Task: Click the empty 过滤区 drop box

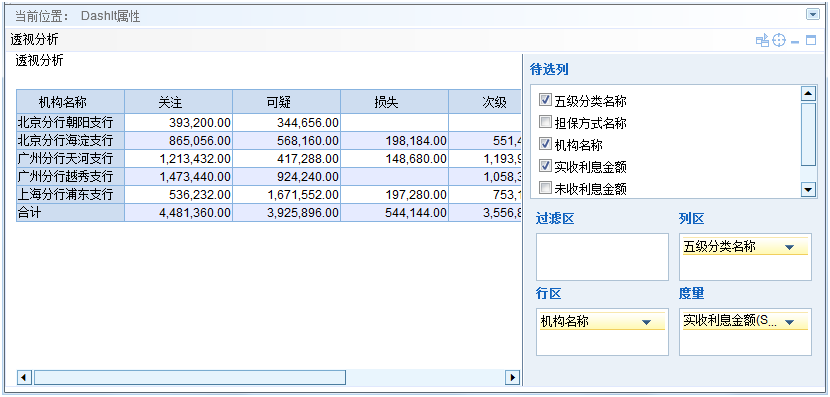Action: (602, 257)
